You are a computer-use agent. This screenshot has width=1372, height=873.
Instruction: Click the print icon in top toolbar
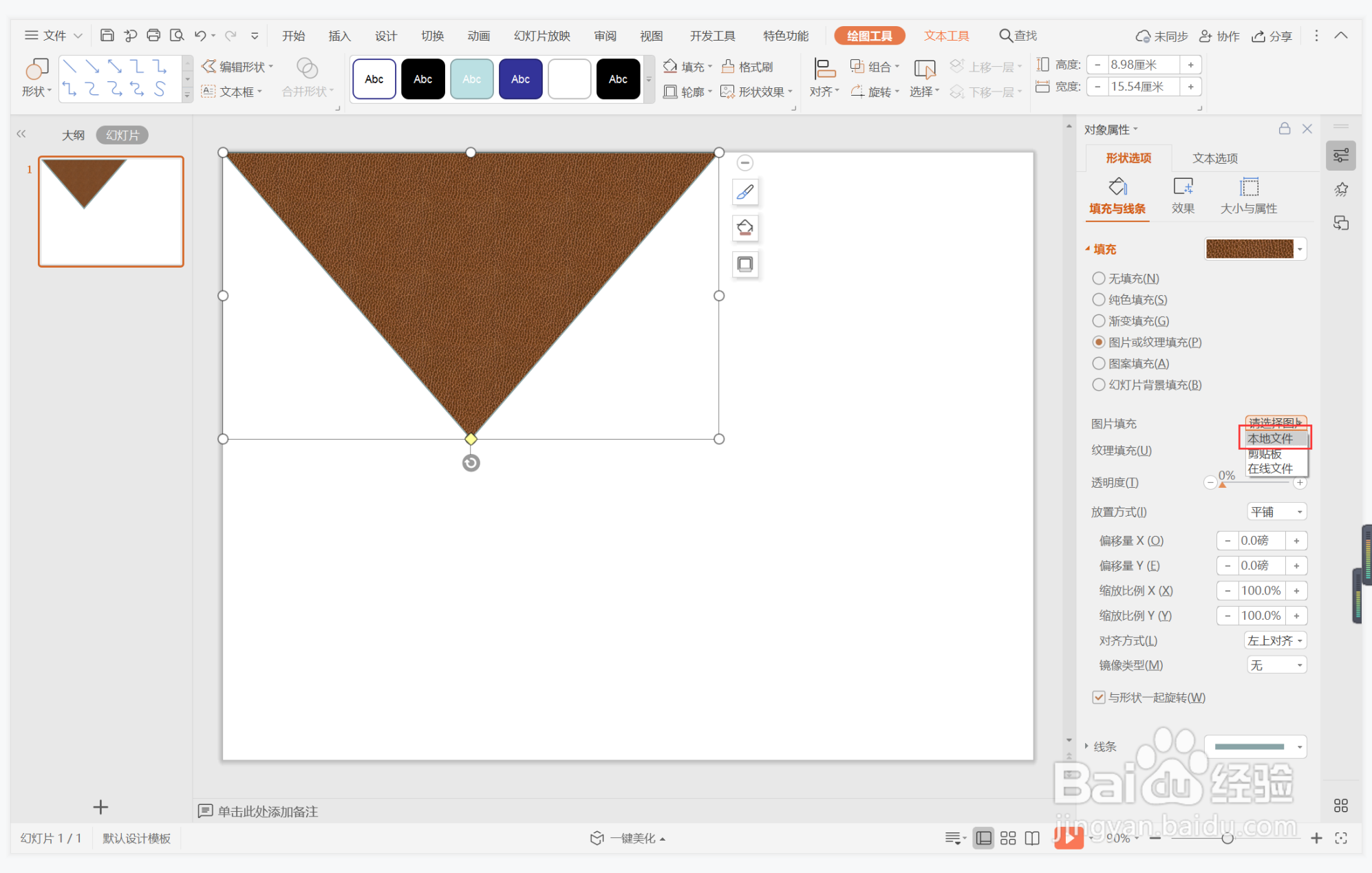(x=153, y=36)
